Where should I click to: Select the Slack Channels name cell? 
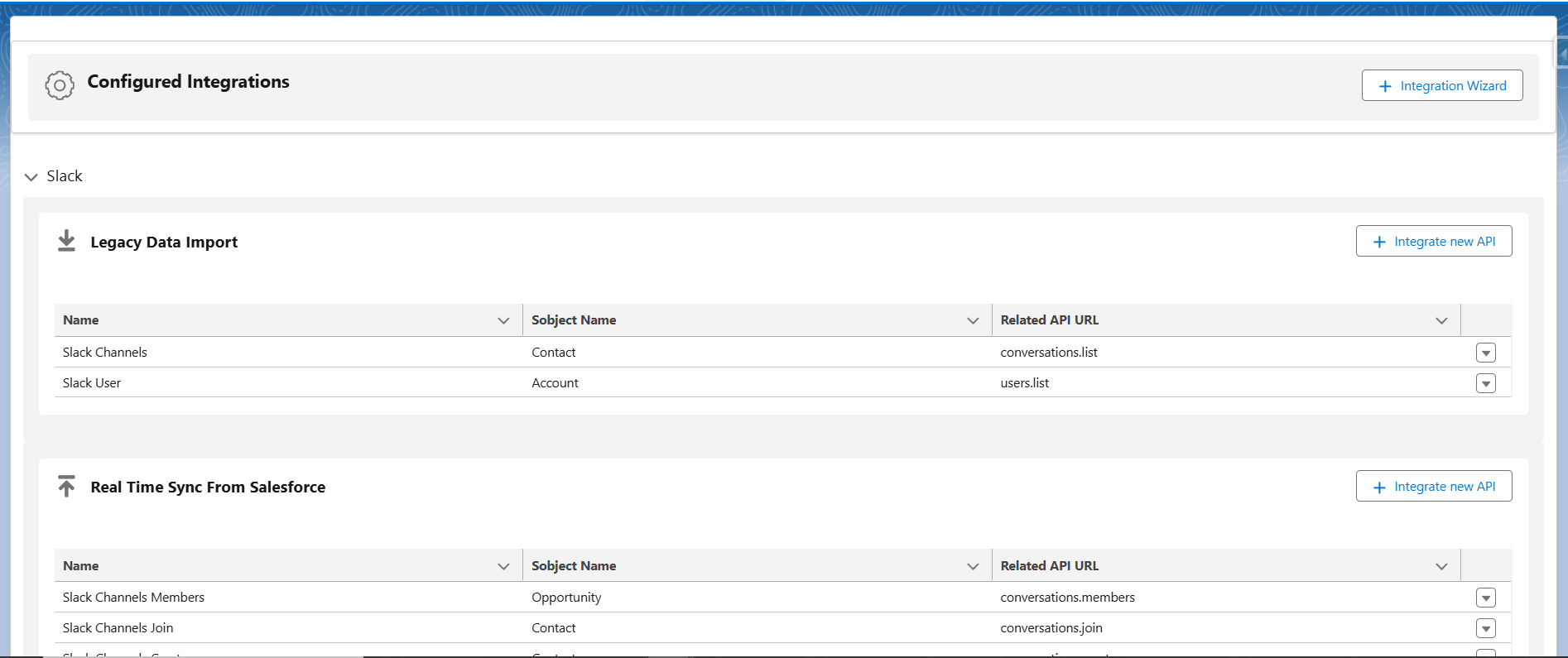click(x=288, y=352)
